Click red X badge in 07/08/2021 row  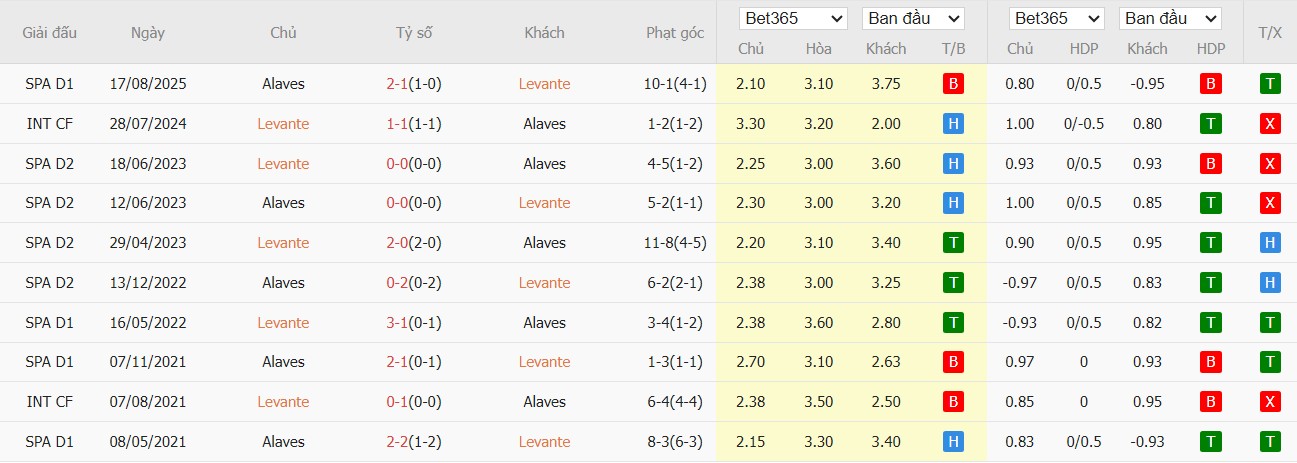pos(1270,402)
